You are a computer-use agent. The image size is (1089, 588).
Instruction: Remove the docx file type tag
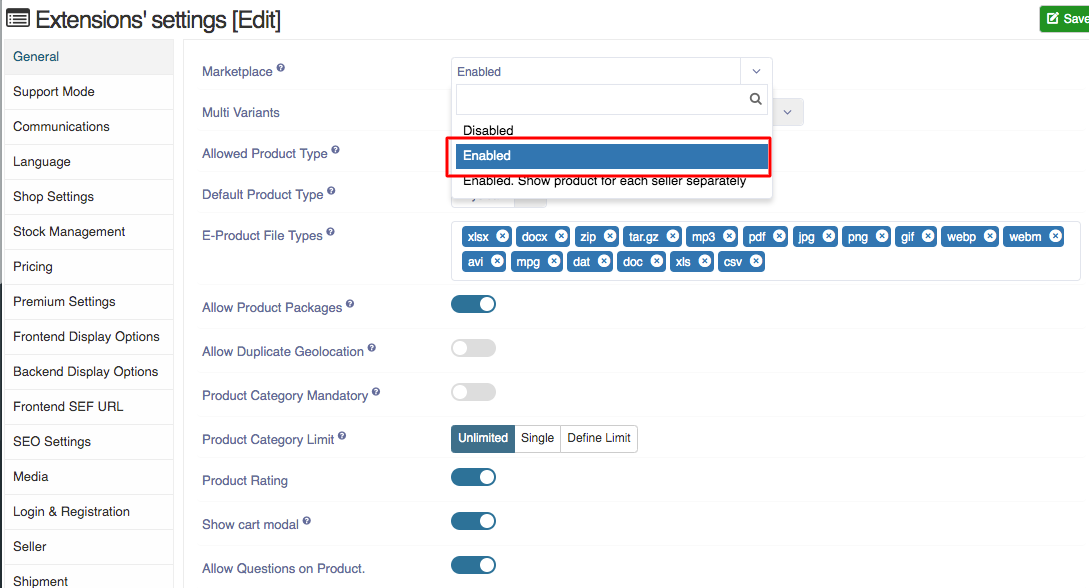[x=561, y=236]
